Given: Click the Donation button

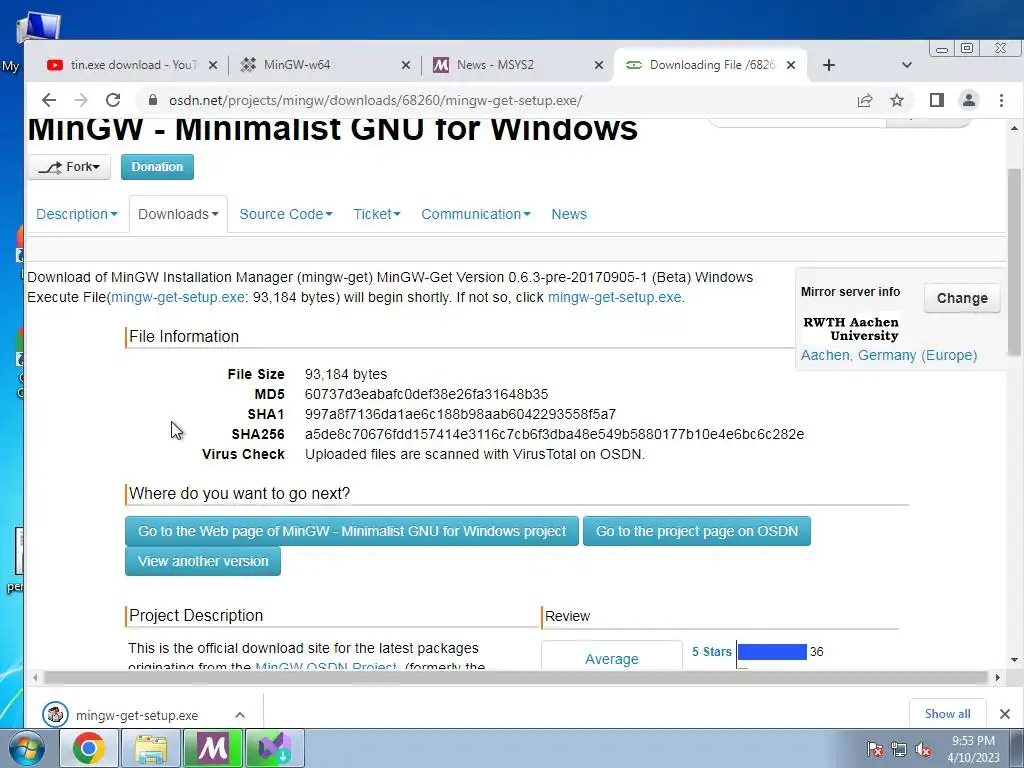Looking at the screenshot, I should 157,167.
